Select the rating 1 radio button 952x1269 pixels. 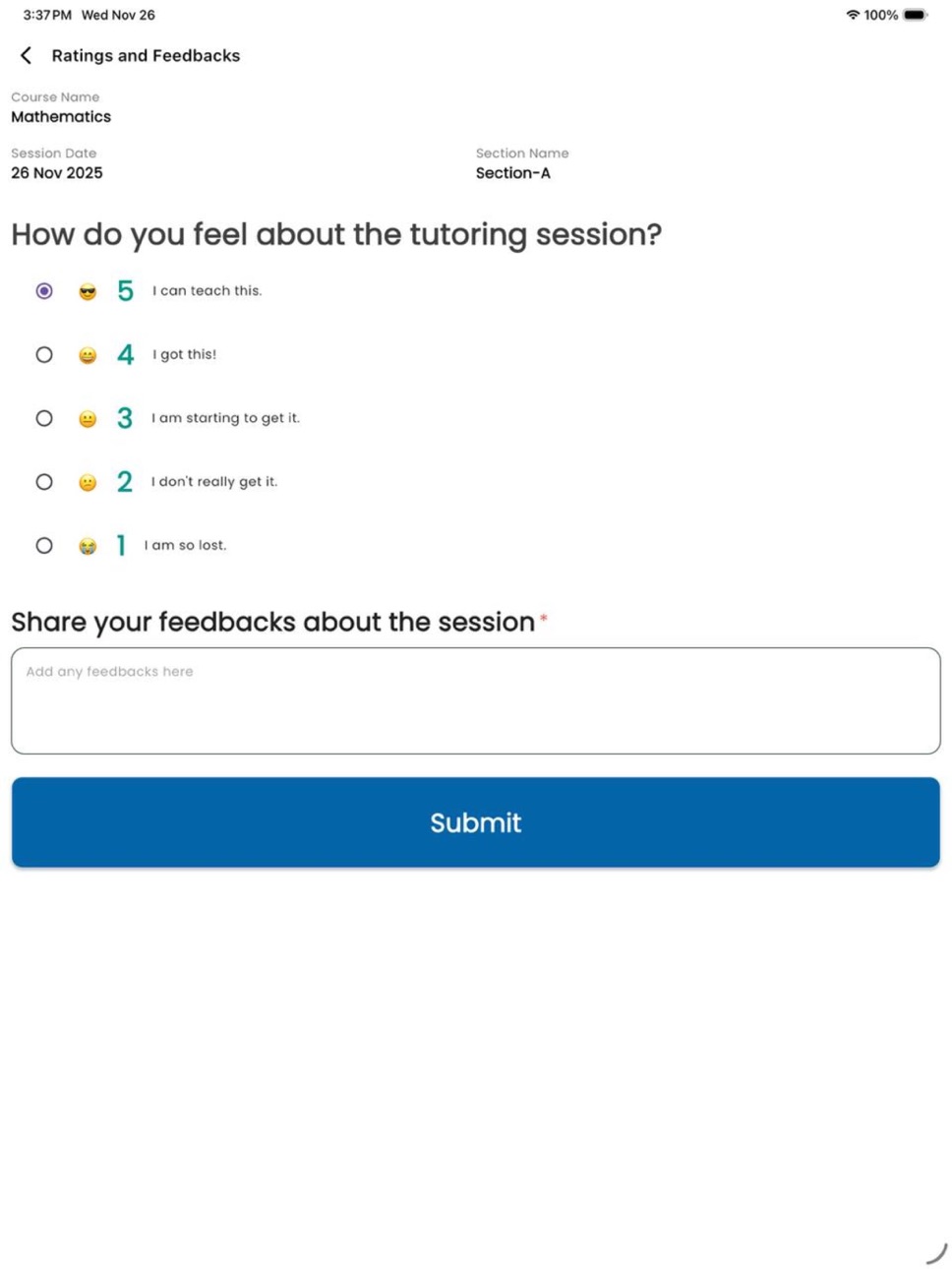[x=44, y=545]
